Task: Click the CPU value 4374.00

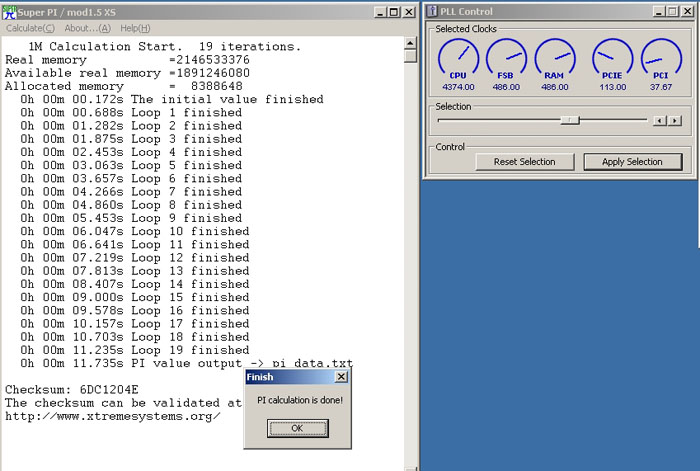Action: coord(458,87)
